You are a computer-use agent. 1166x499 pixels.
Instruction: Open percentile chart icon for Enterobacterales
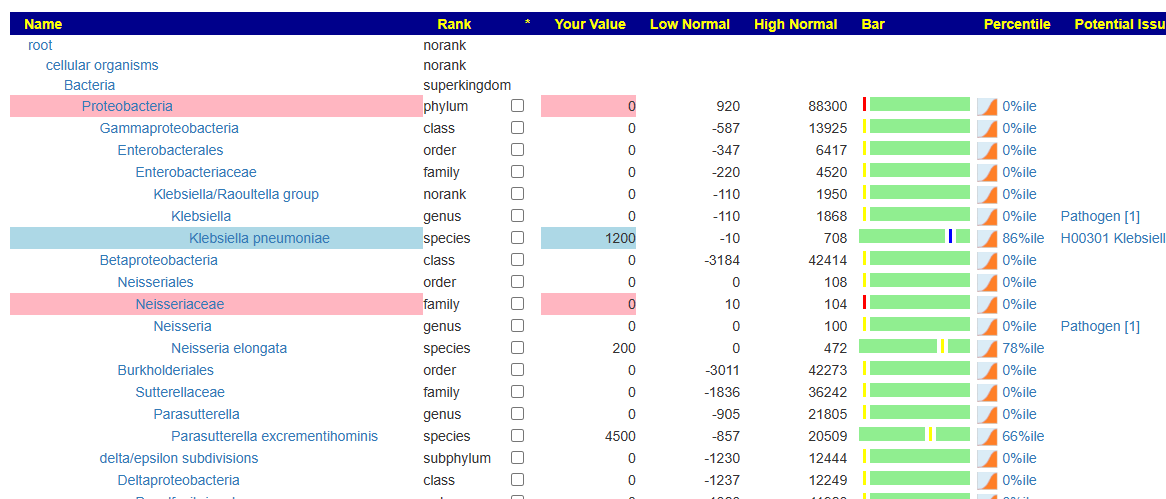987,150
